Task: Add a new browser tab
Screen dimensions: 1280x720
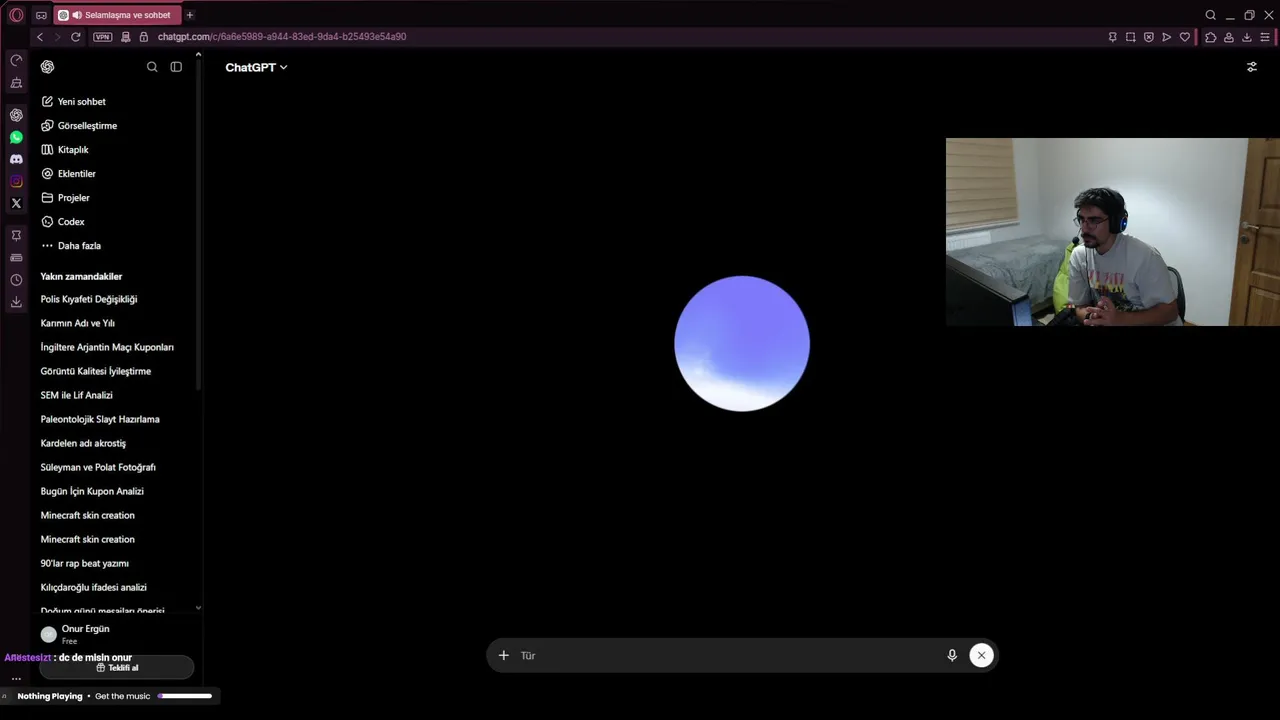Action: 189,15
